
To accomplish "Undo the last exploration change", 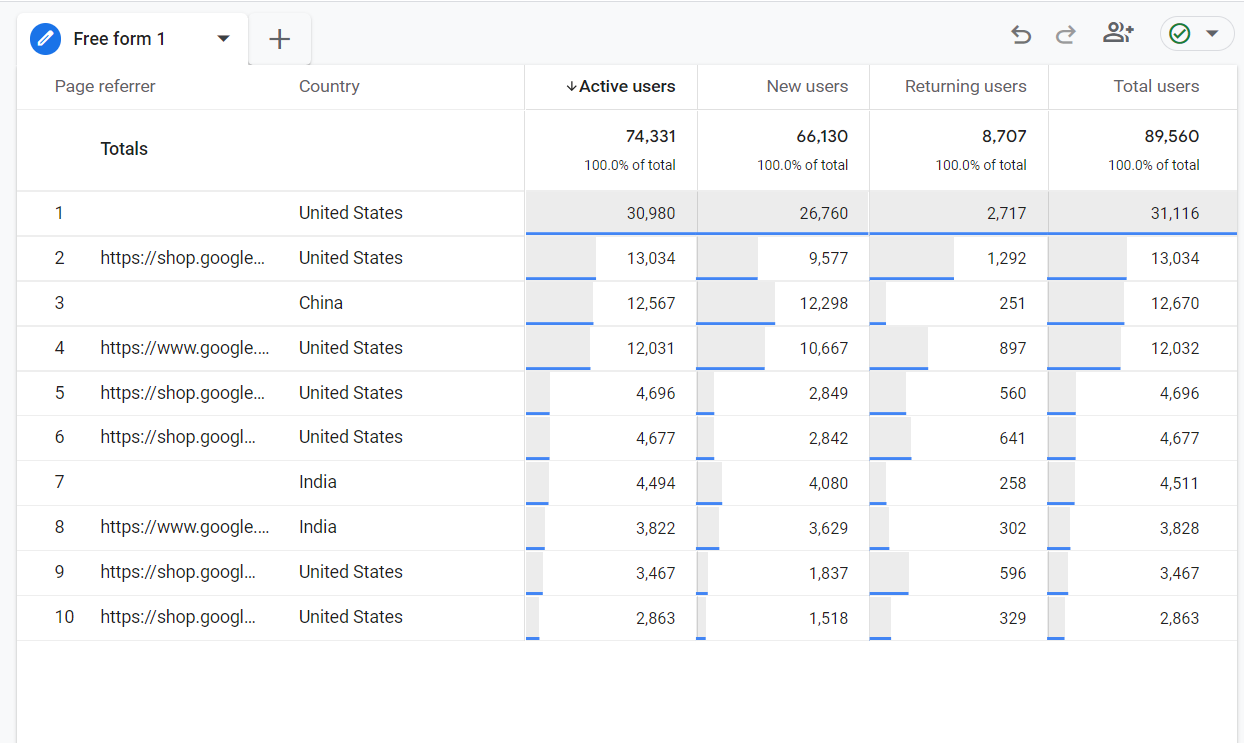I will click(1021, 33).
